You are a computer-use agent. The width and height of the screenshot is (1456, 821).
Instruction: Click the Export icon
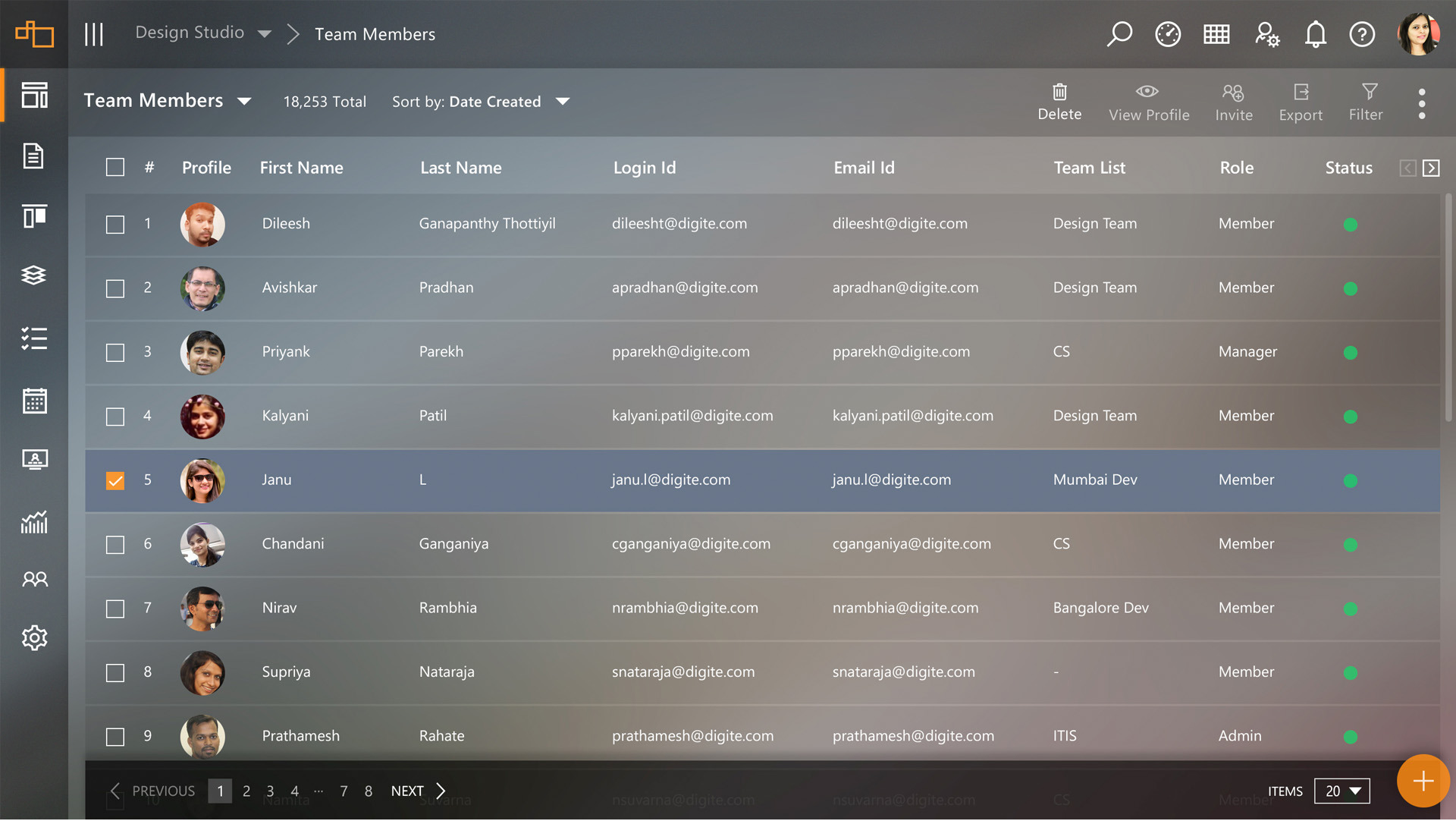(x=1301, y=93)
